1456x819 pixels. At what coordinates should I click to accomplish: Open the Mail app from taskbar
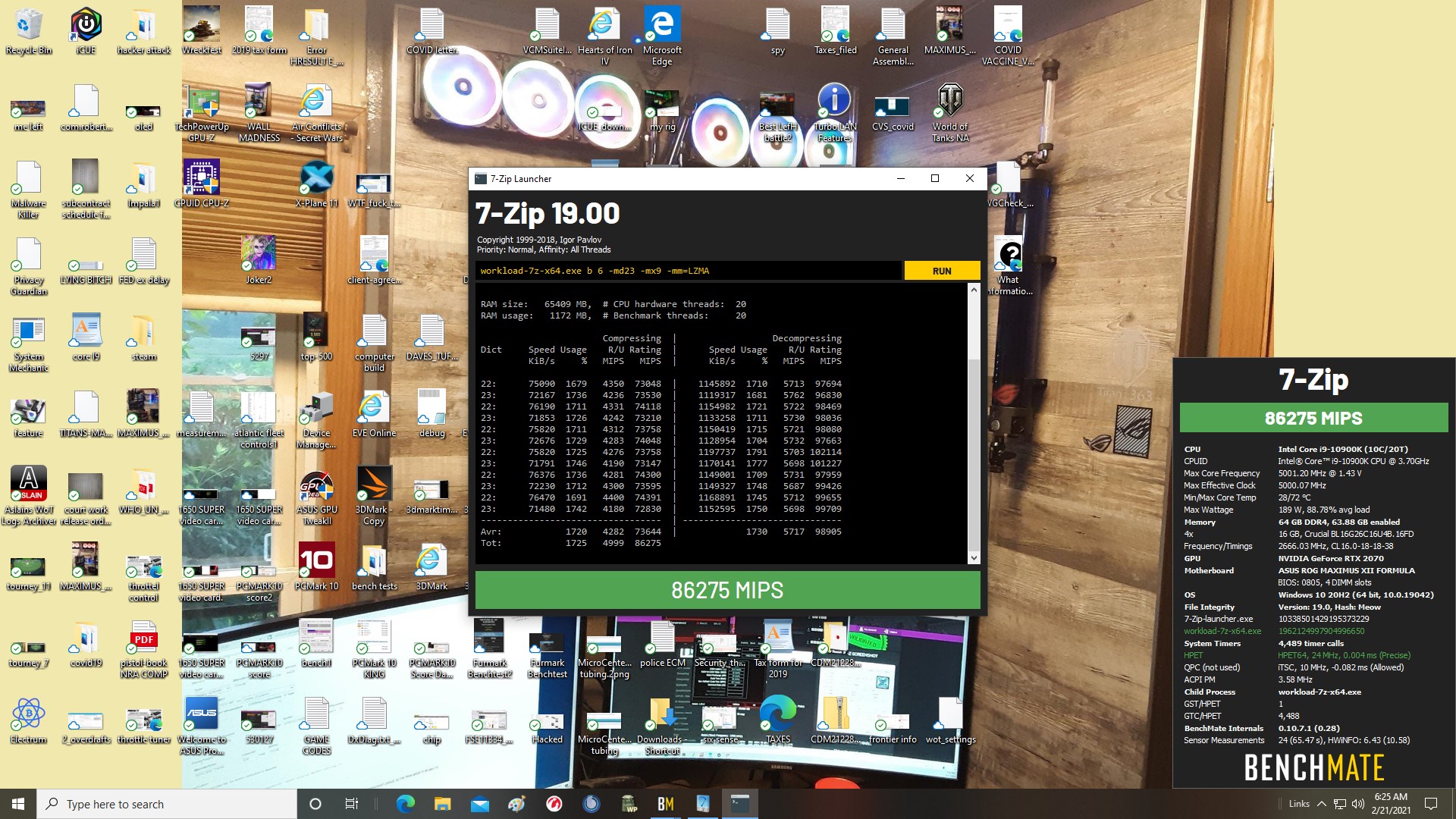(480, 804)
